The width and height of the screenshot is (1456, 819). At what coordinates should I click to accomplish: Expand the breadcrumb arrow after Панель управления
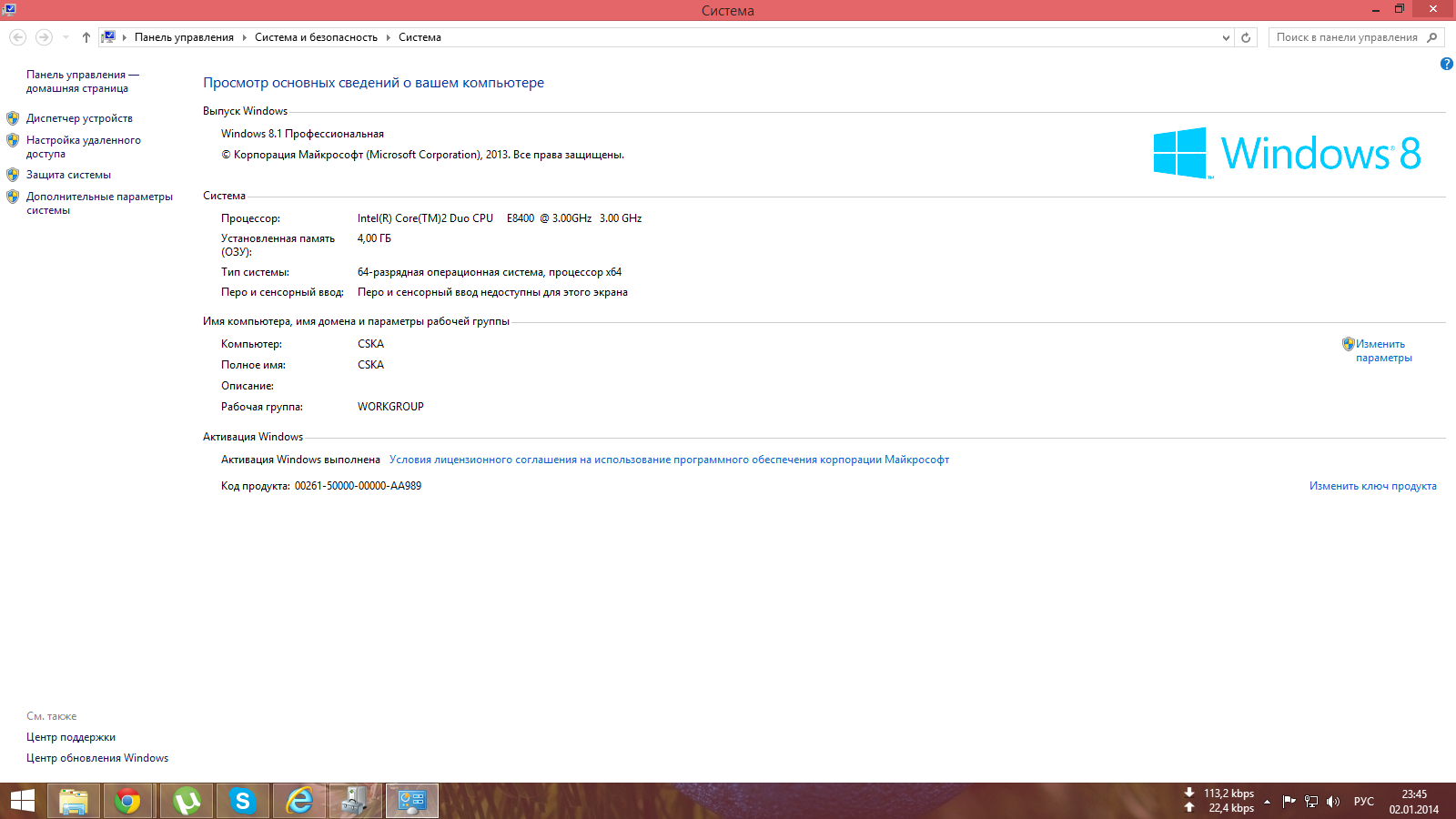[244, 37]
